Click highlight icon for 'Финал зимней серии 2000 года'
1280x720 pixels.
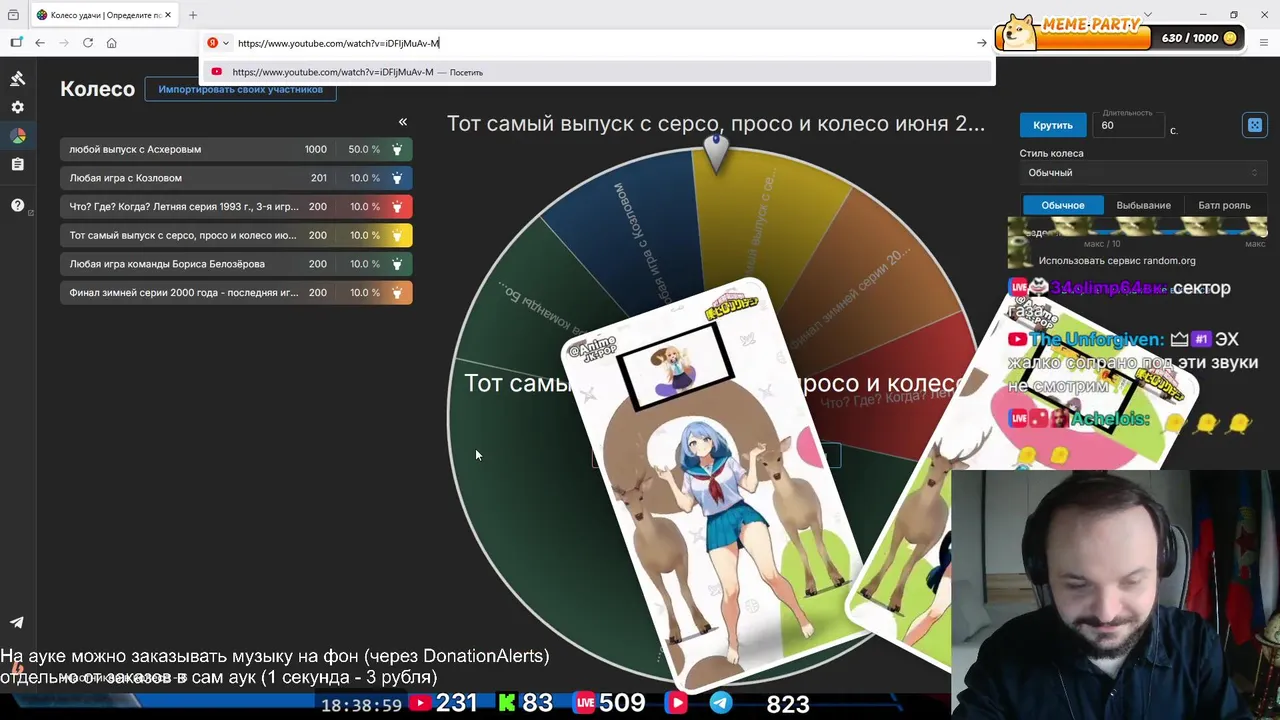click(x=397, y=293)
